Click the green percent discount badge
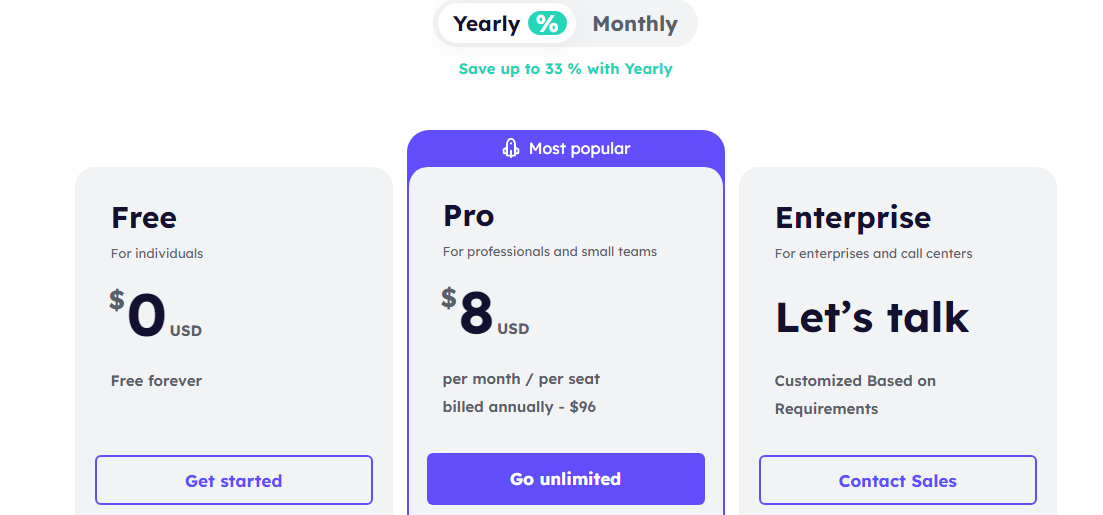The image size is (1103, 515). (546, 24)
